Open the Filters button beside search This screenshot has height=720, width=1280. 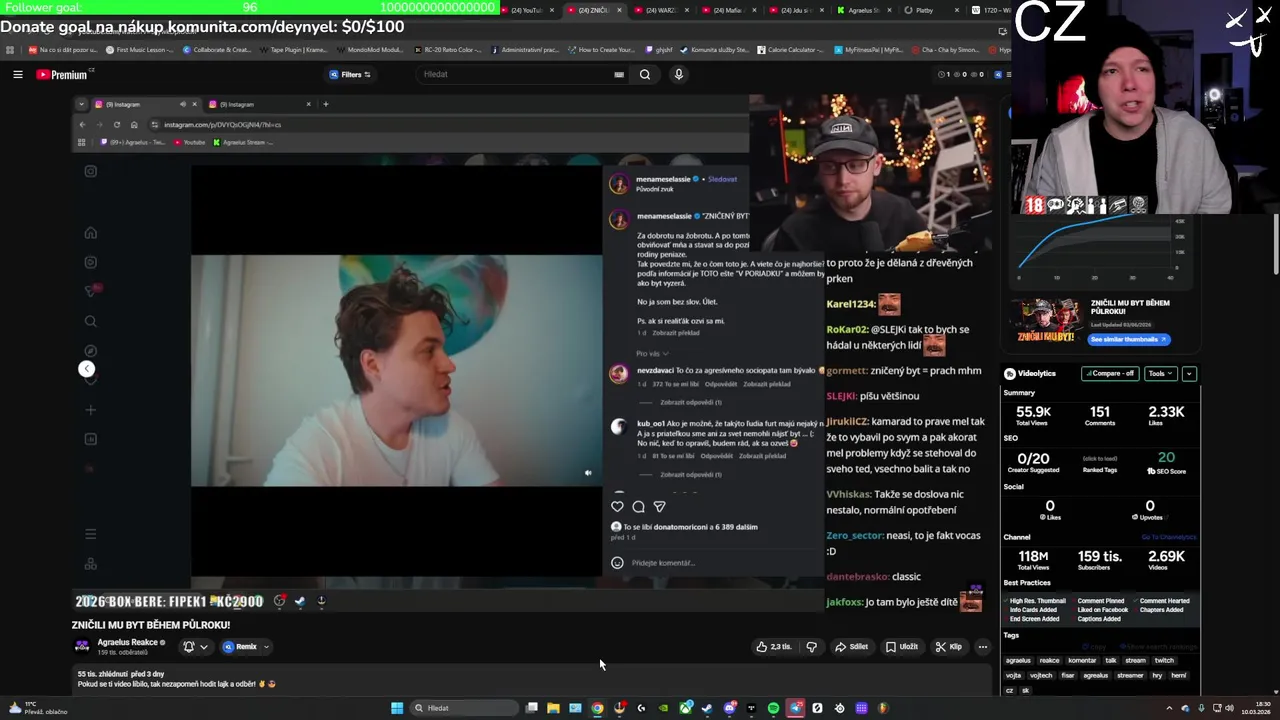click(x=350, y=74)
